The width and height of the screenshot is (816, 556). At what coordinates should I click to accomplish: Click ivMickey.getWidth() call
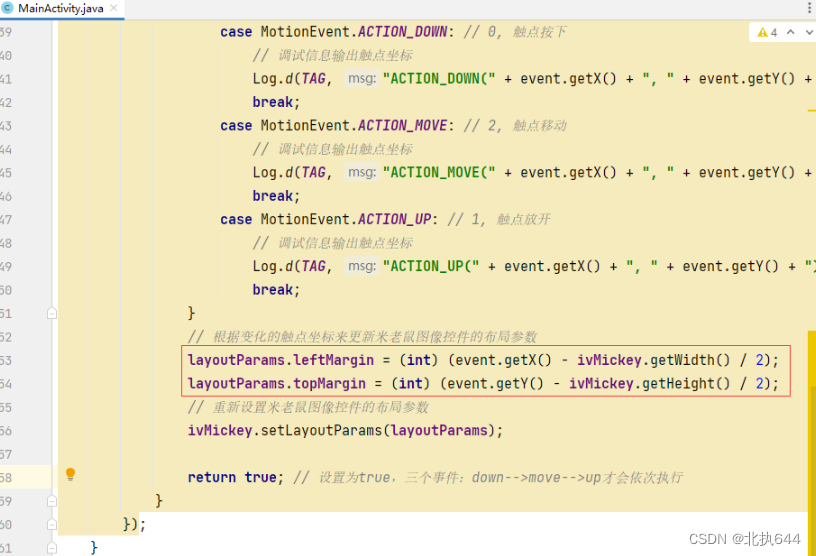pos(654,360)
